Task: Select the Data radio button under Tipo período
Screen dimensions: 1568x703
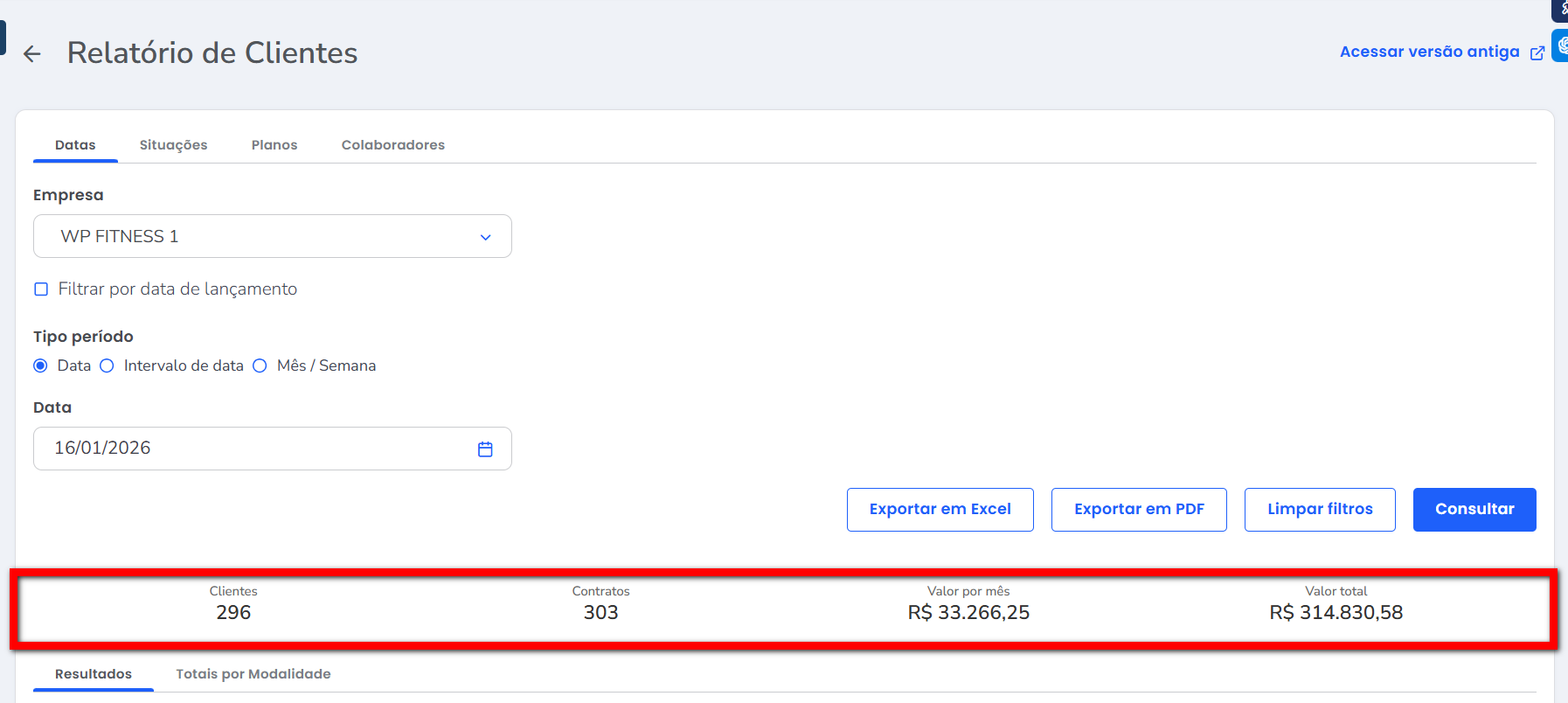Action: pos(40,366)
